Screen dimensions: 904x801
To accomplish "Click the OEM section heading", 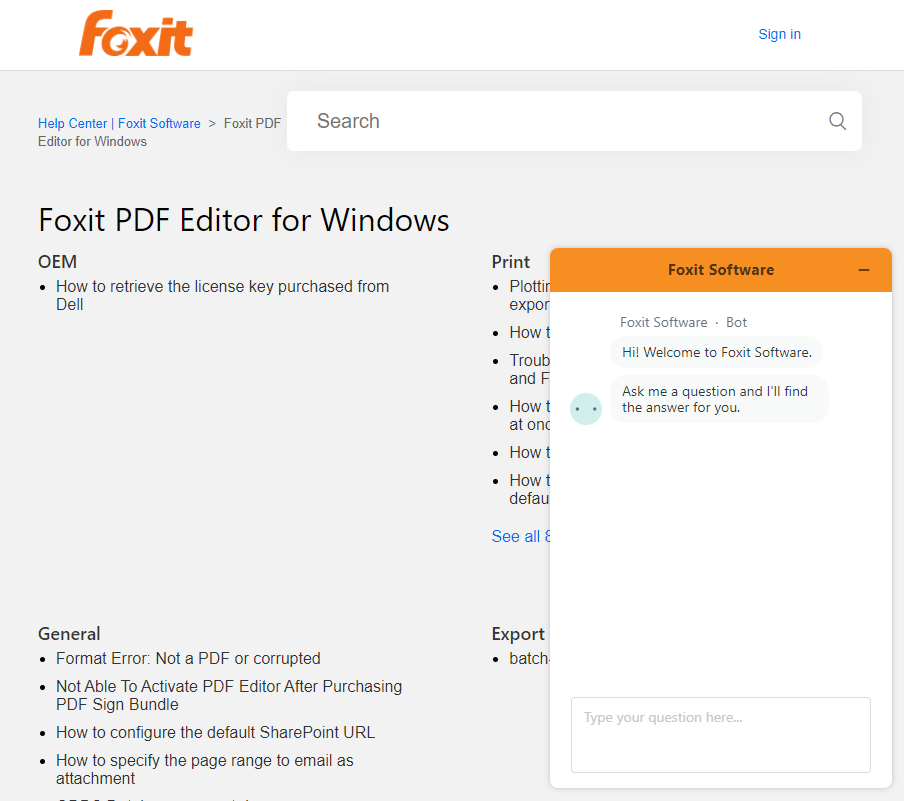I will coord(57,262).
